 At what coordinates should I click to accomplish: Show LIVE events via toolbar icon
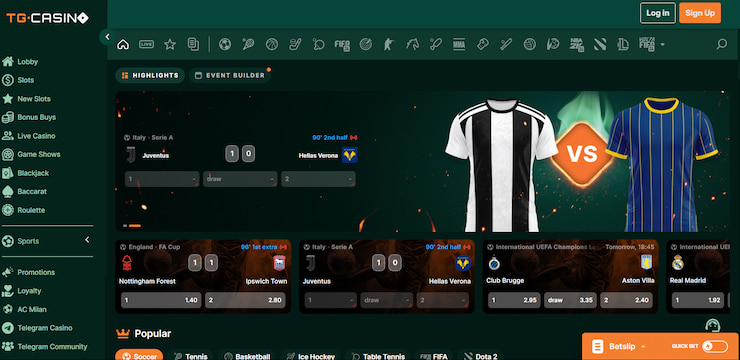(146, 44)
